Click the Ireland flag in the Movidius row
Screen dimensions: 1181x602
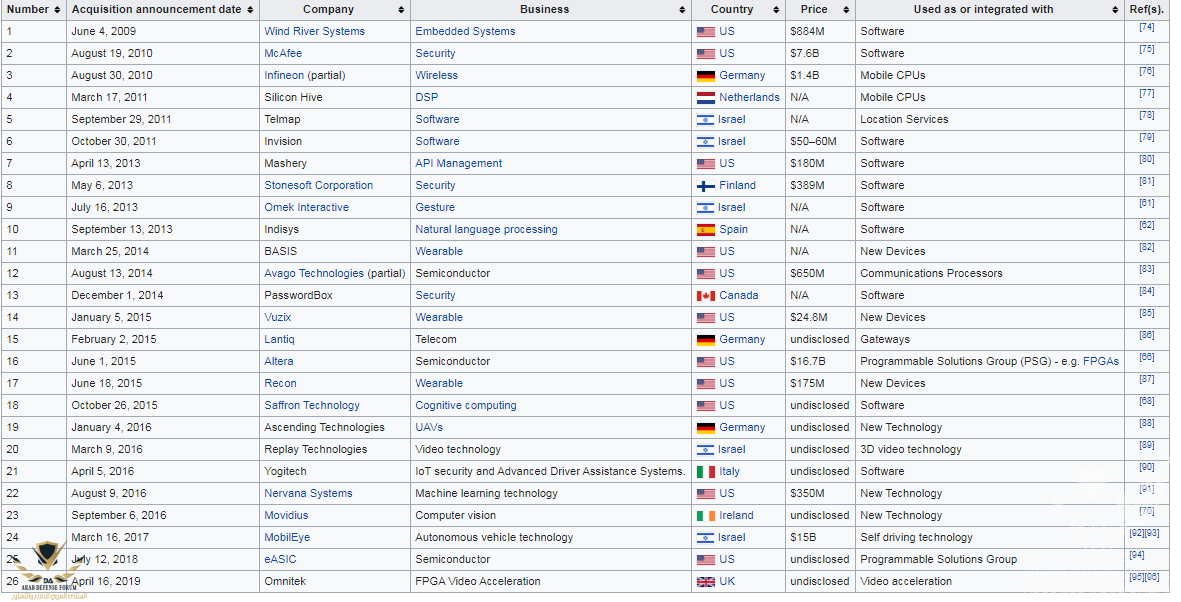[706, 516]
